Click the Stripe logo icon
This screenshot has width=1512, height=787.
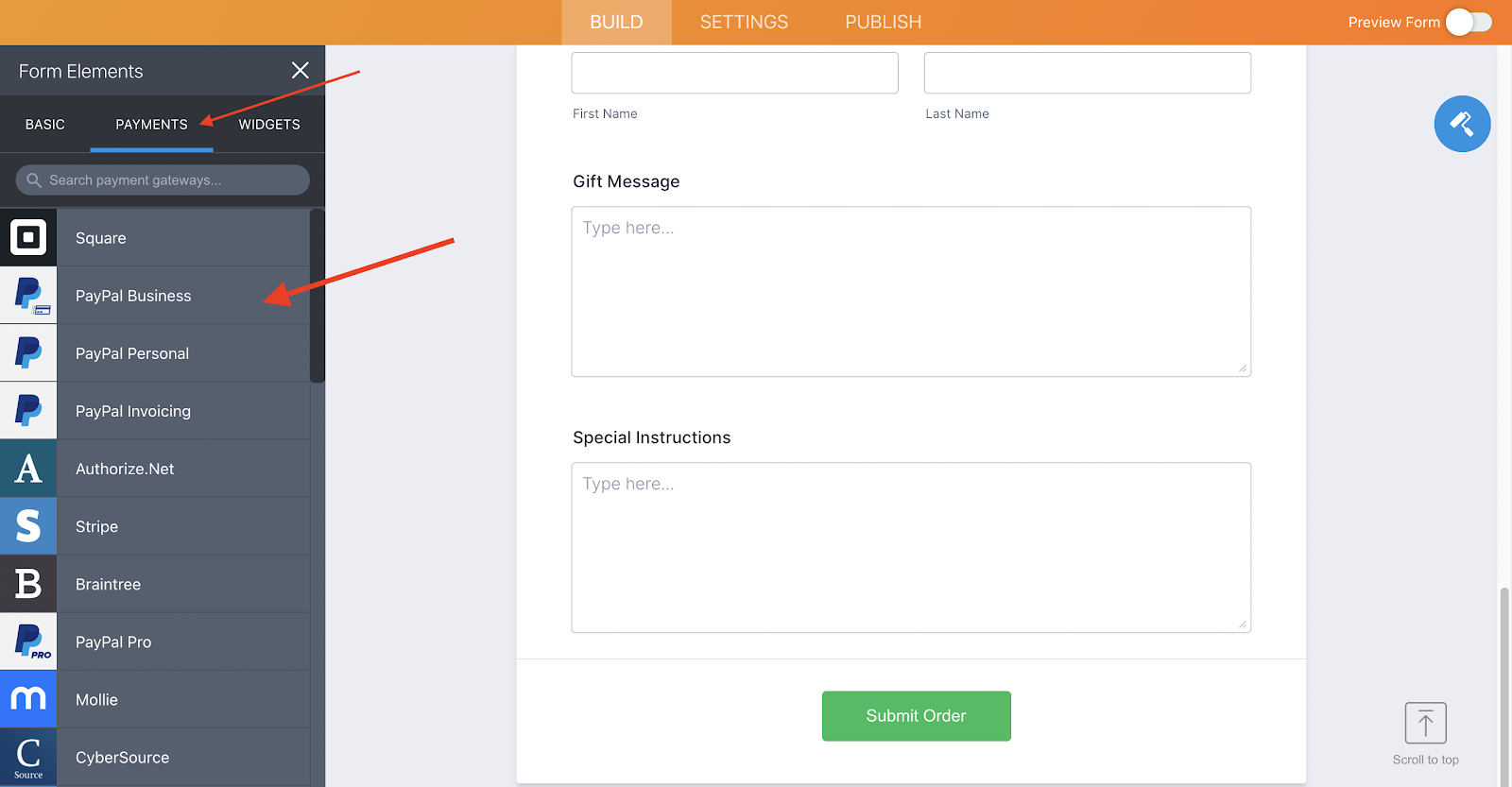coord(28,526)
